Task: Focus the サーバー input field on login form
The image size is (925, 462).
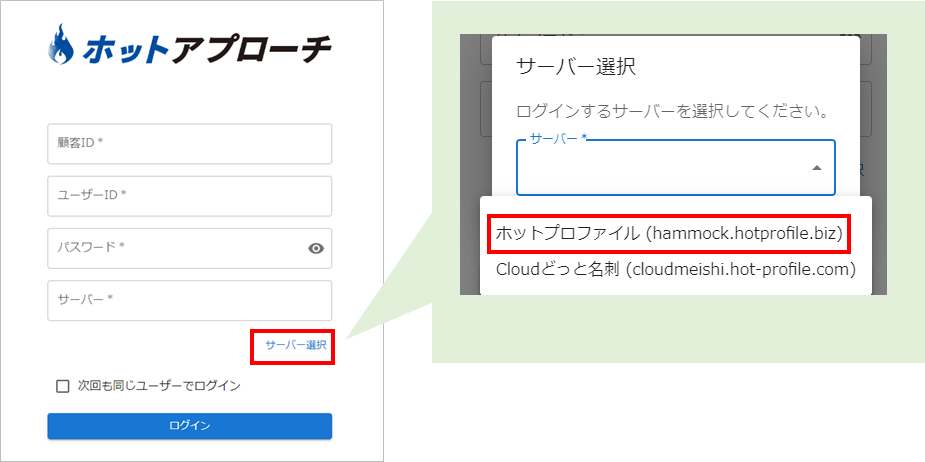Action: [x=189, y=300]
